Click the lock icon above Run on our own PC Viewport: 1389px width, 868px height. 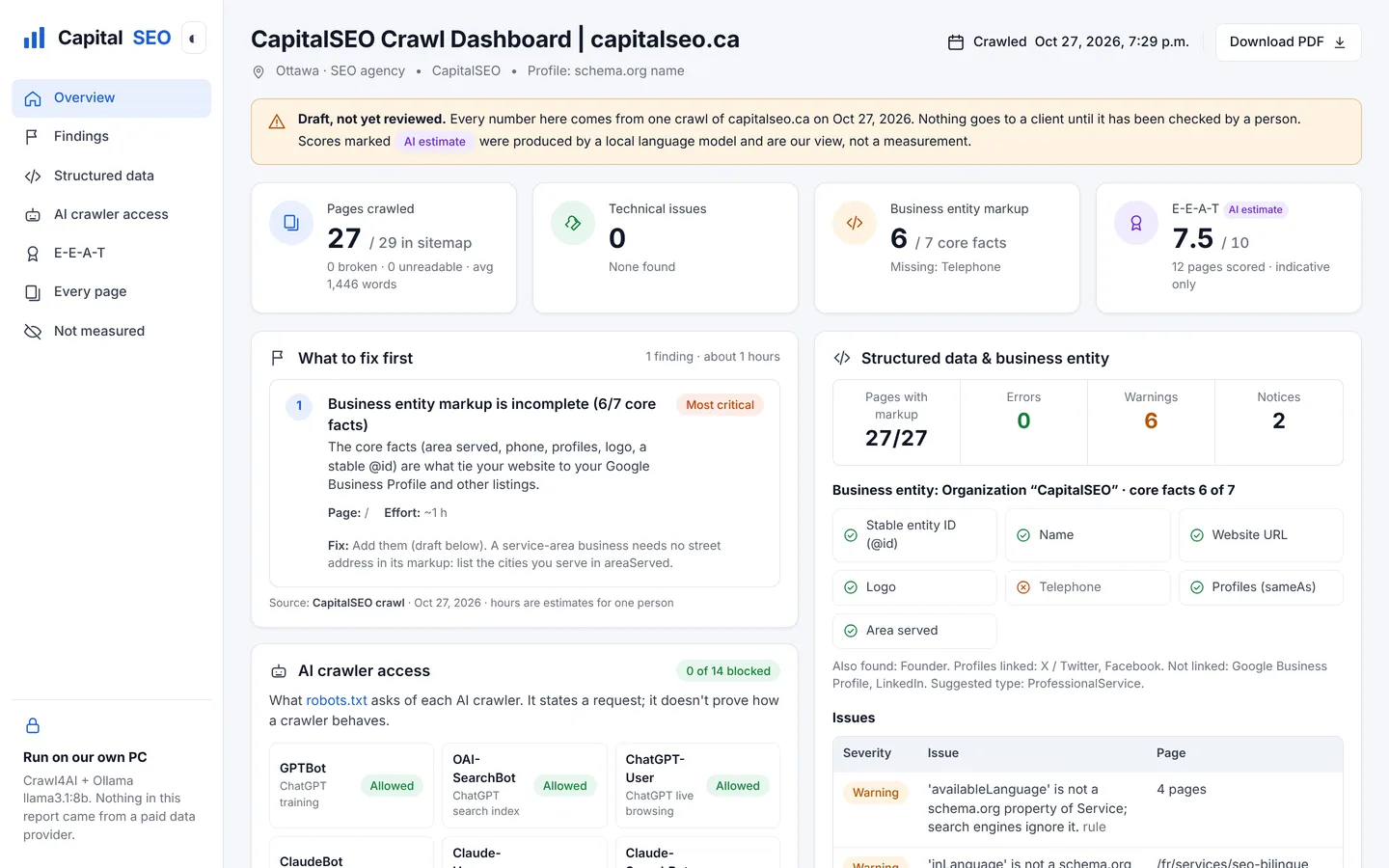pos(33,725)
